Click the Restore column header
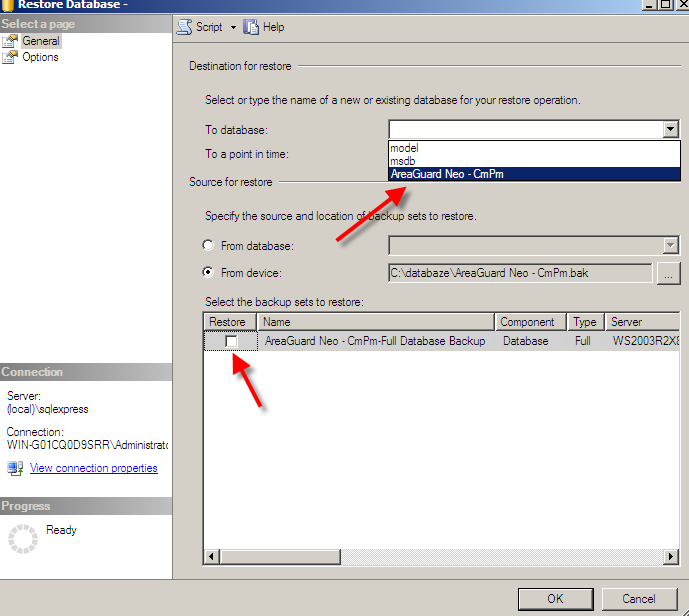 (230, 322)
